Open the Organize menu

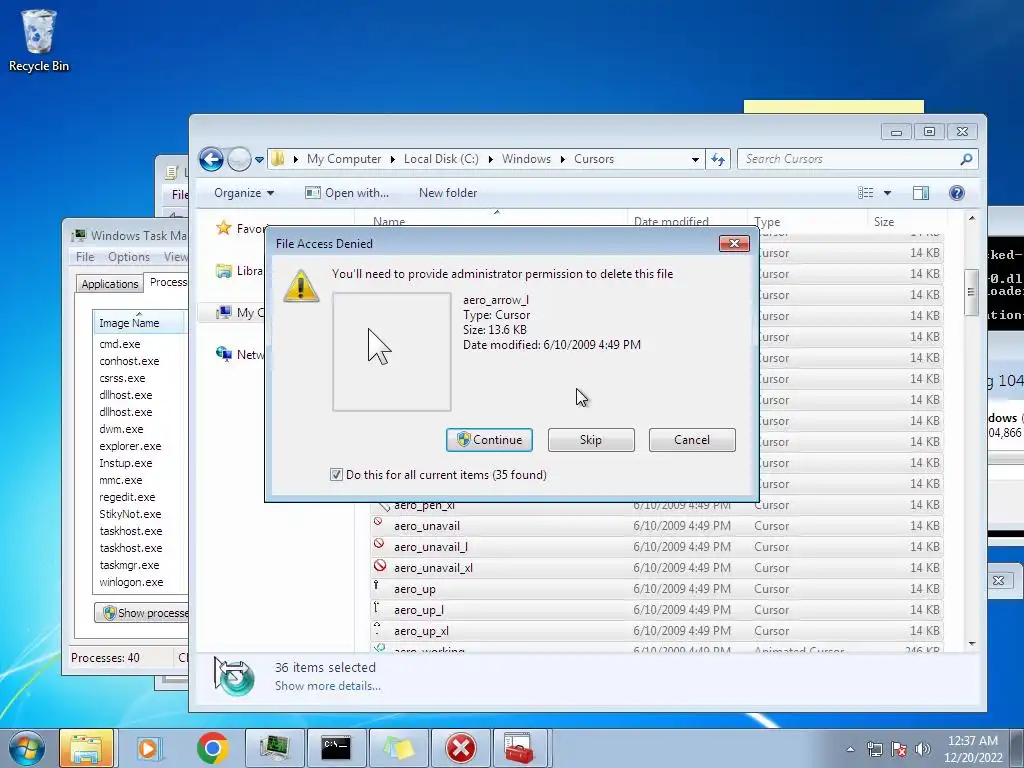point(244,193)
